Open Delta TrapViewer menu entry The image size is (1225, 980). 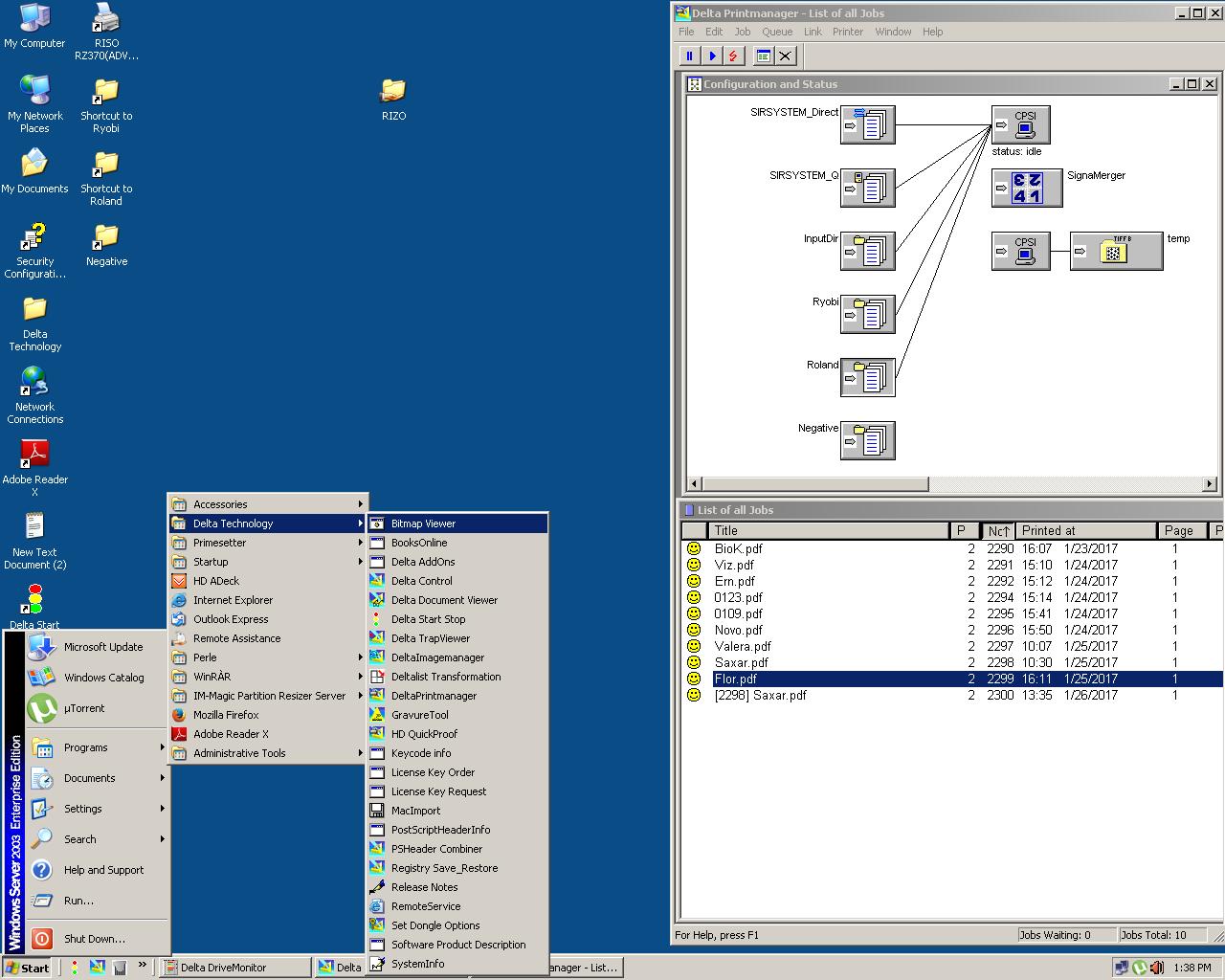(x=457, y=638)
